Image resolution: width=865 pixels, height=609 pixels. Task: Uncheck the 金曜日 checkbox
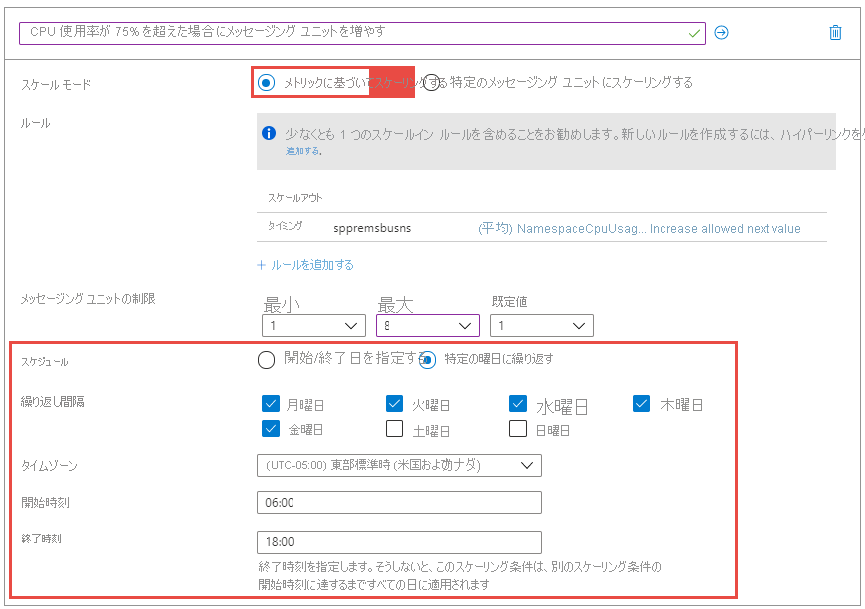[x=271, y=429]
